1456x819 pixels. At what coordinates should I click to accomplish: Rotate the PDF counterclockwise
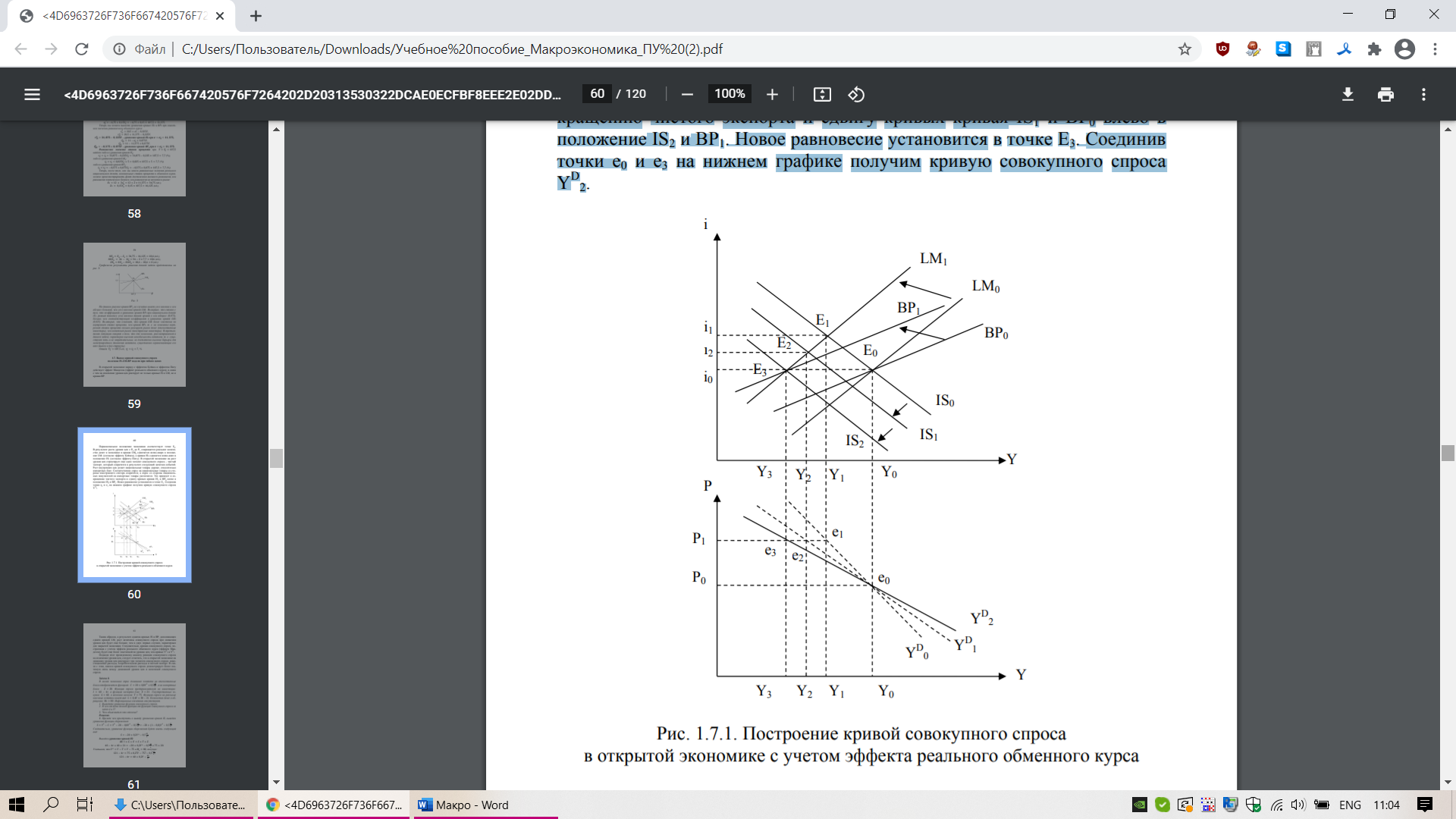[x=856, y=94]
